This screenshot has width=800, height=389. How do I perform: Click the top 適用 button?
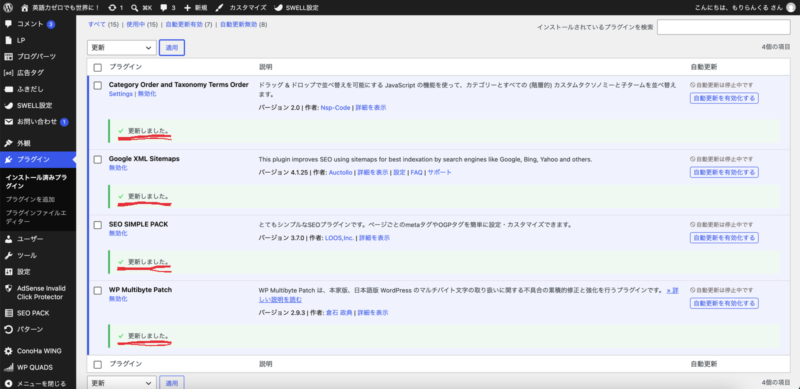click(x=172, y=47)
